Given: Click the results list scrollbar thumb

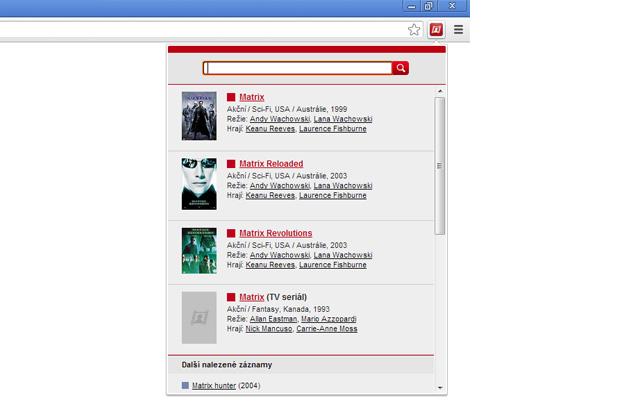Looking at the screenshot, I should pos(440,165).
